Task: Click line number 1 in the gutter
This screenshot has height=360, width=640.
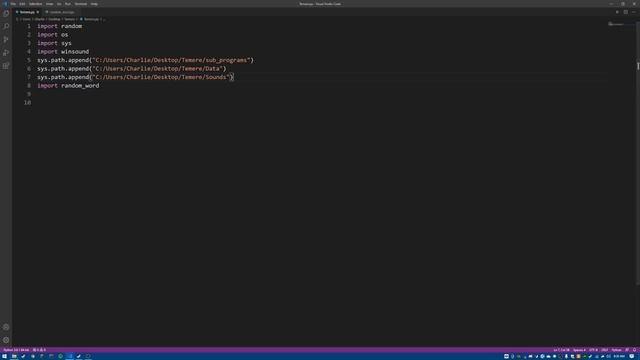Action: point(29,26)
